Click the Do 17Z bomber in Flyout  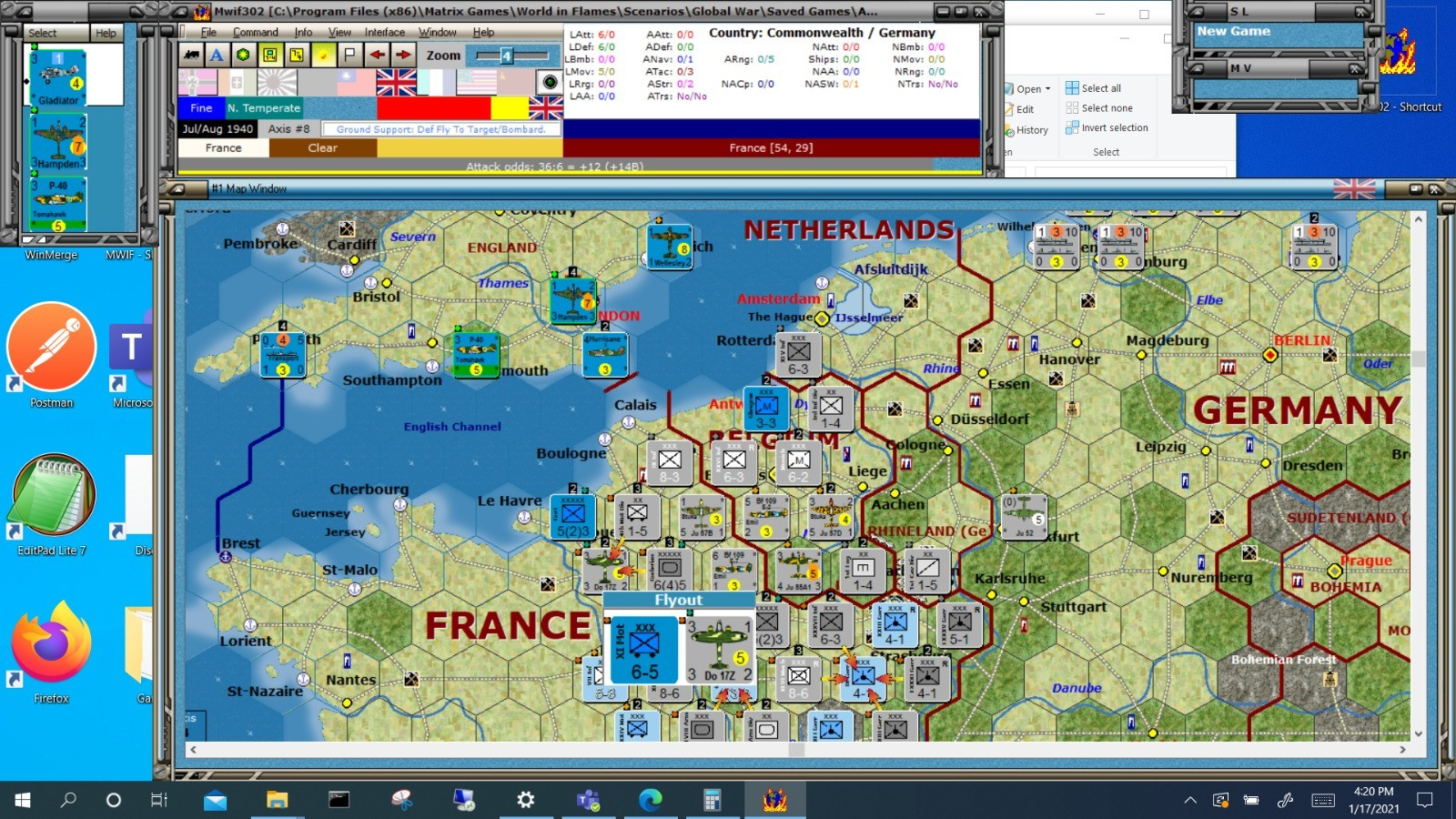pos(719,650)
